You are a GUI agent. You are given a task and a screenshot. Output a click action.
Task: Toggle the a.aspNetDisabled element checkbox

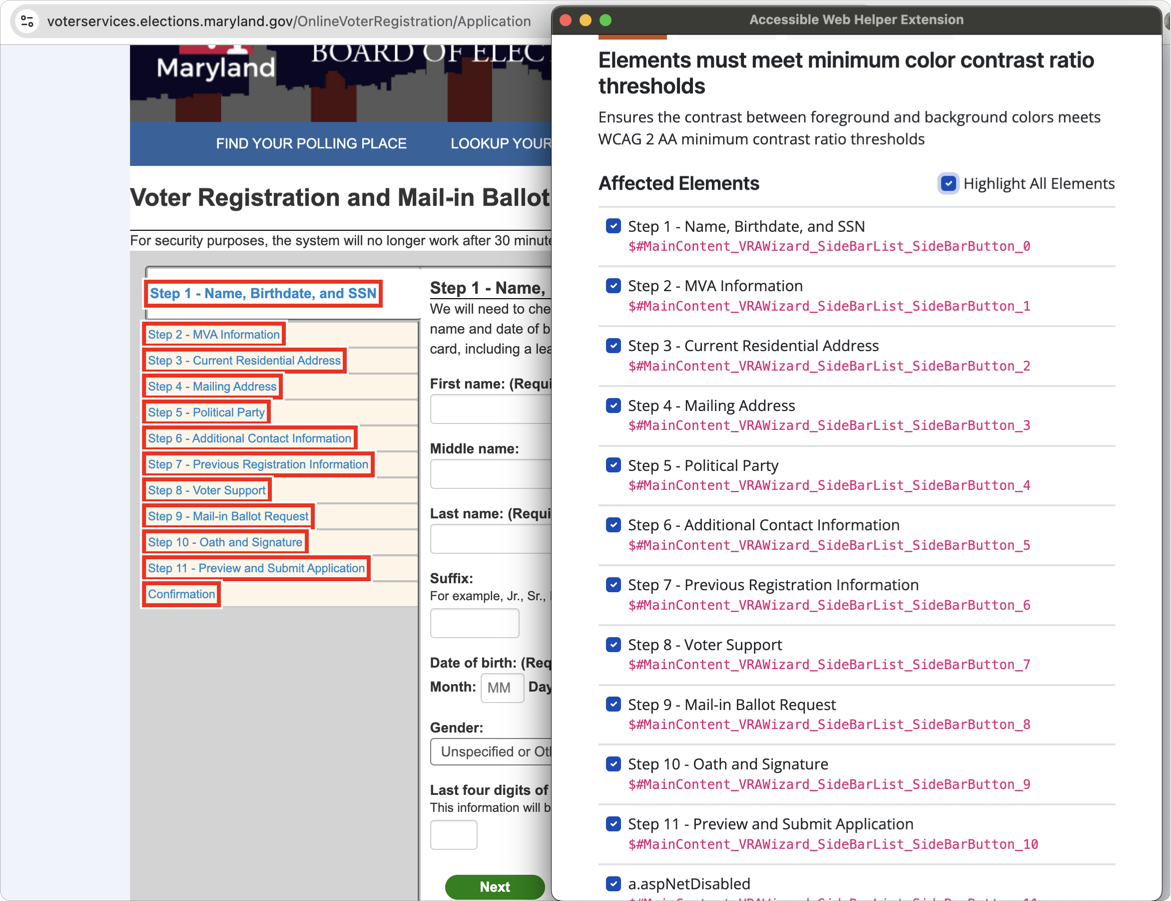coord(613,883)
